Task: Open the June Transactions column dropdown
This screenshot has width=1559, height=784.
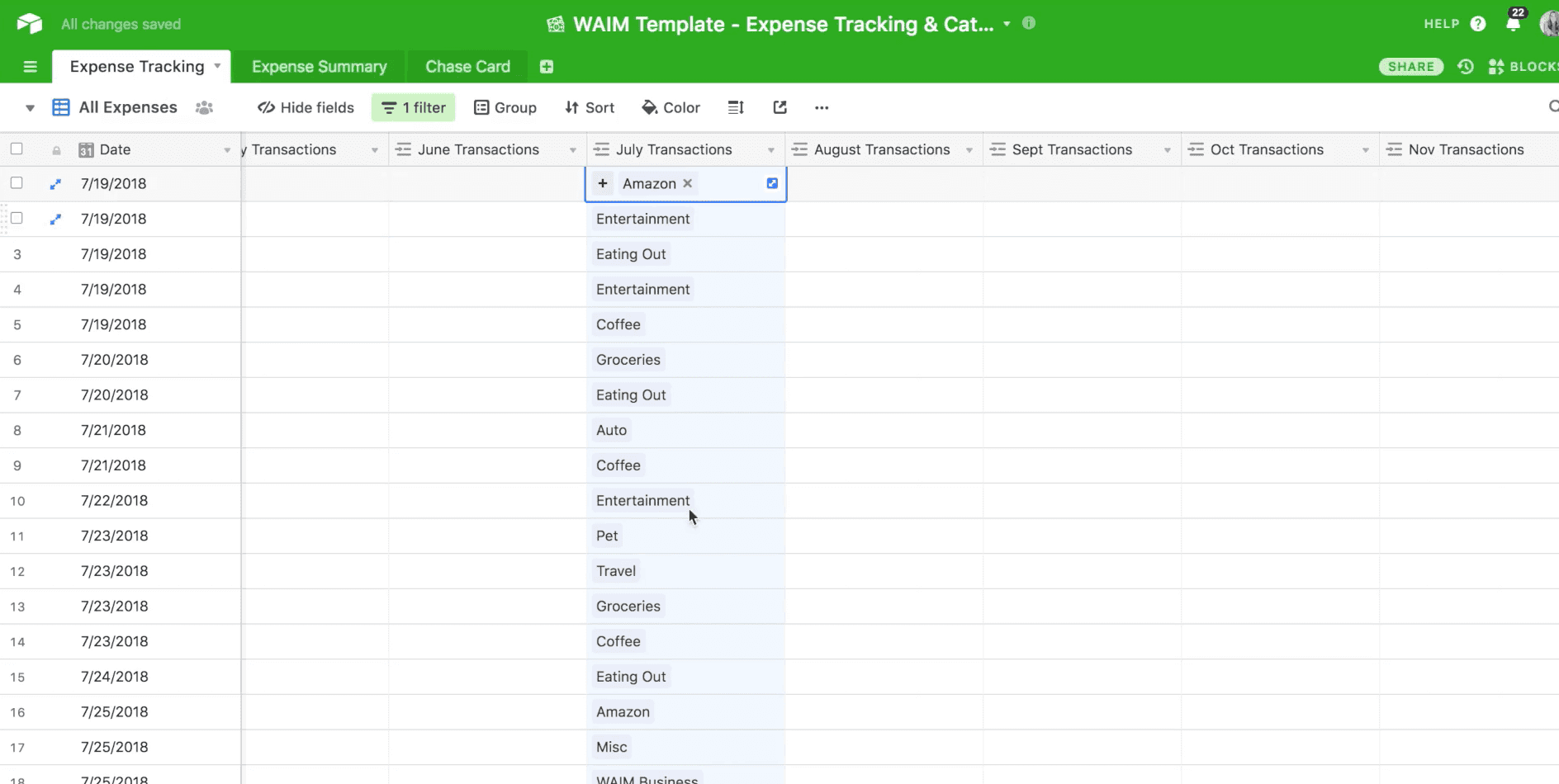Action: tap(573, 150)
